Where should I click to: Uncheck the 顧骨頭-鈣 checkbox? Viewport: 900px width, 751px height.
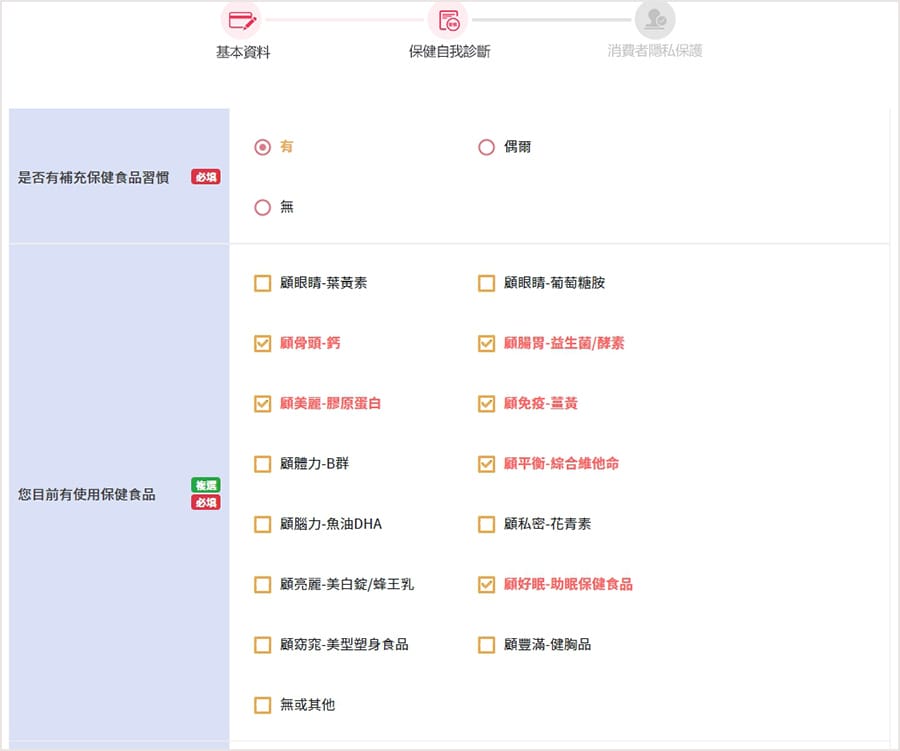(262, 343)
